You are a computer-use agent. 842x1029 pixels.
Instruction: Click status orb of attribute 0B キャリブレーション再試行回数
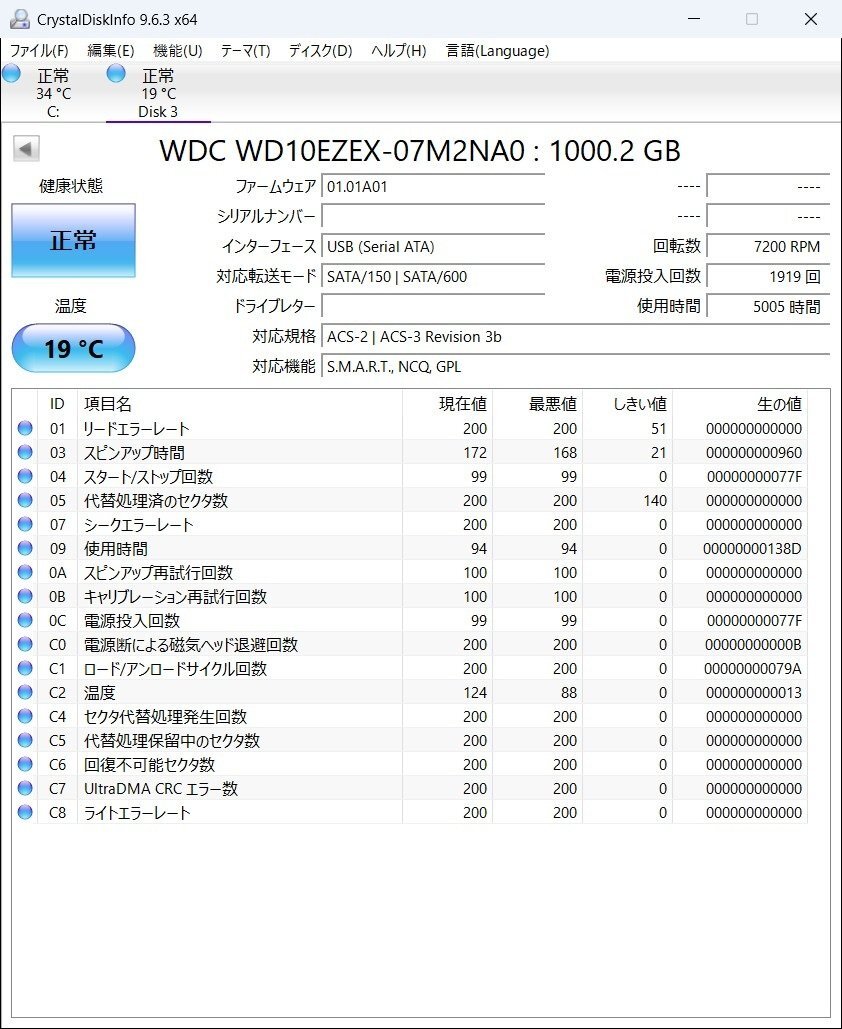[25, 597]
